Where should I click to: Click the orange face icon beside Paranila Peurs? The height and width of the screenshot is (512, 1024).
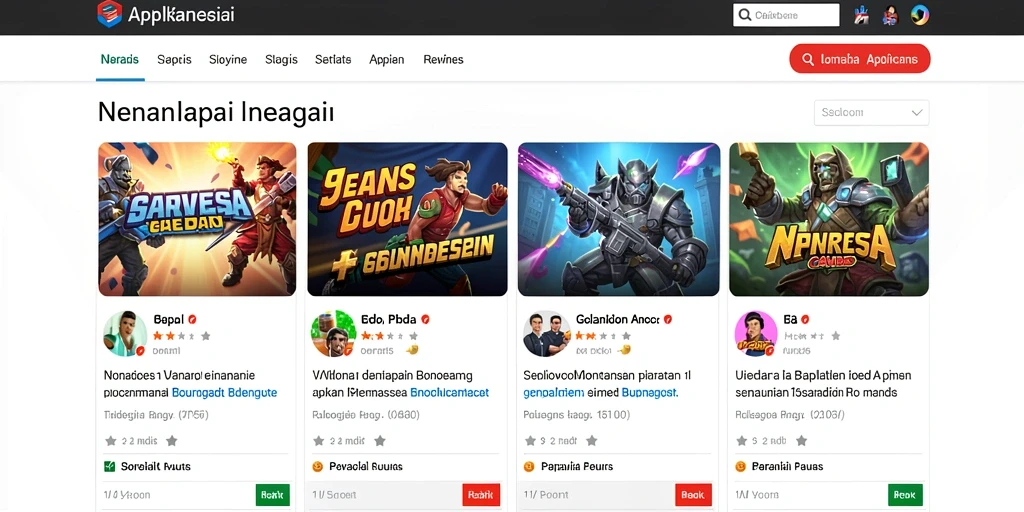pos(529,466)
